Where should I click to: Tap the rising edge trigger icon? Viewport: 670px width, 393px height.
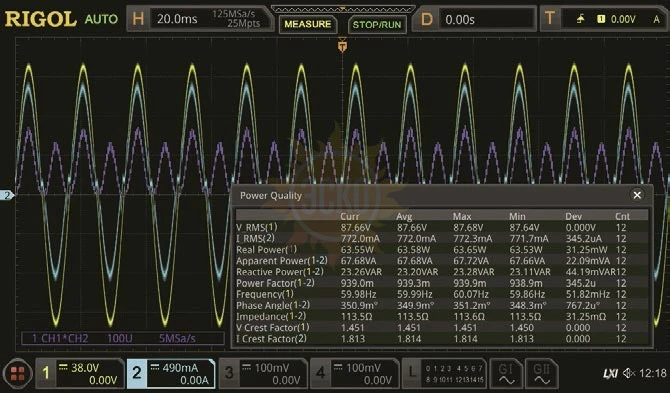click(x=580, y=19)
